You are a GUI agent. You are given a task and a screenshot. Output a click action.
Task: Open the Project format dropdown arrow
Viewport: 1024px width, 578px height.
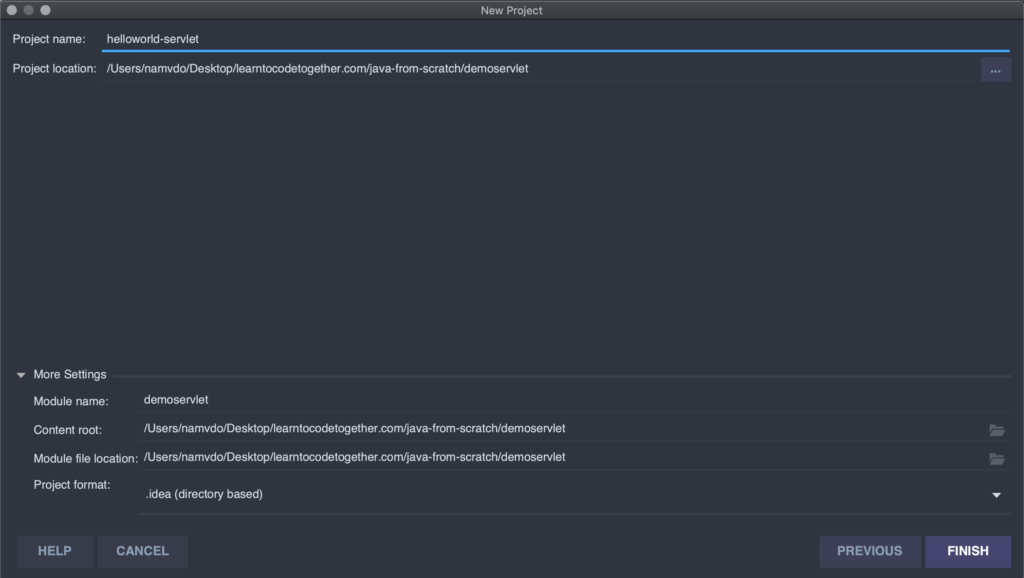pos(997,495)
